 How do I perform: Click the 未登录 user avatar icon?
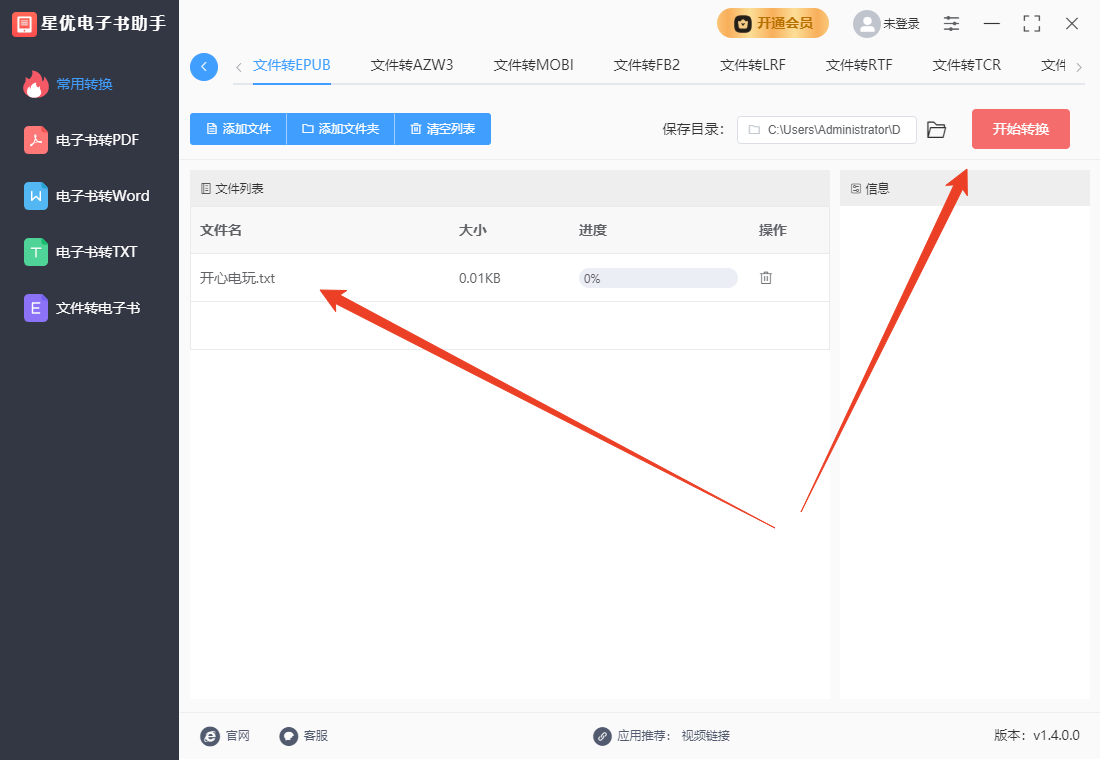[866, 23]
